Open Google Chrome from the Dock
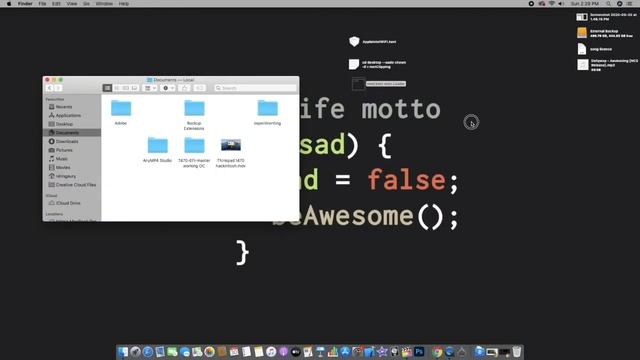Screen dimensions: 640x360 pyautogui.click(x=437, y=352)
